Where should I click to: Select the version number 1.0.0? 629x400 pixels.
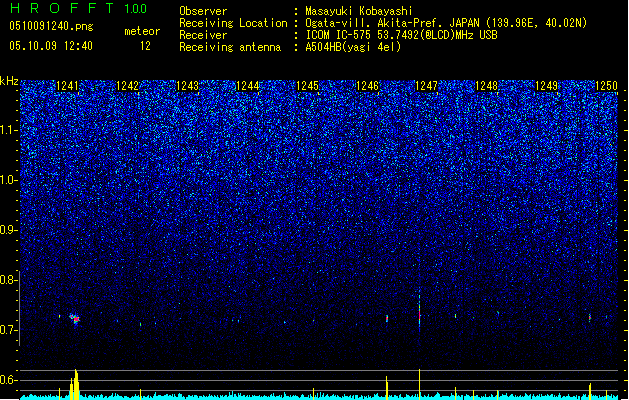tap(135, 9)
